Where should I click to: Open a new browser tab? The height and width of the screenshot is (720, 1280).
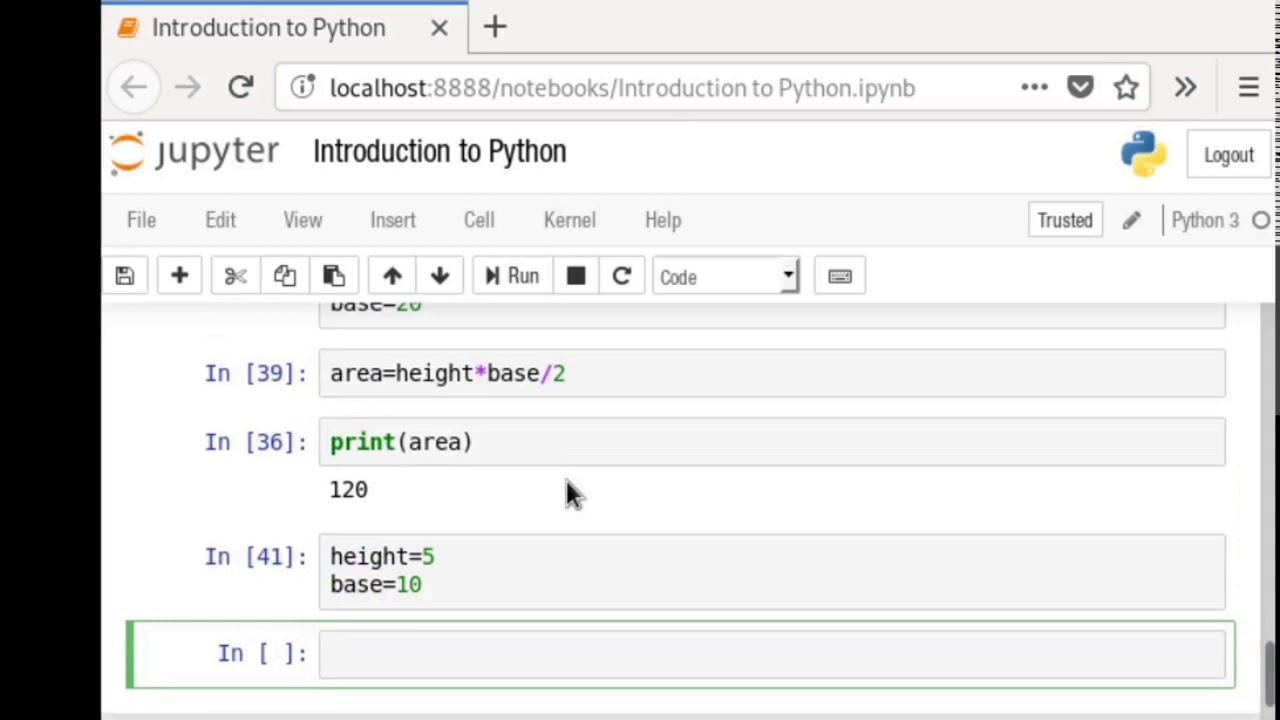click(x=495, y=27)
